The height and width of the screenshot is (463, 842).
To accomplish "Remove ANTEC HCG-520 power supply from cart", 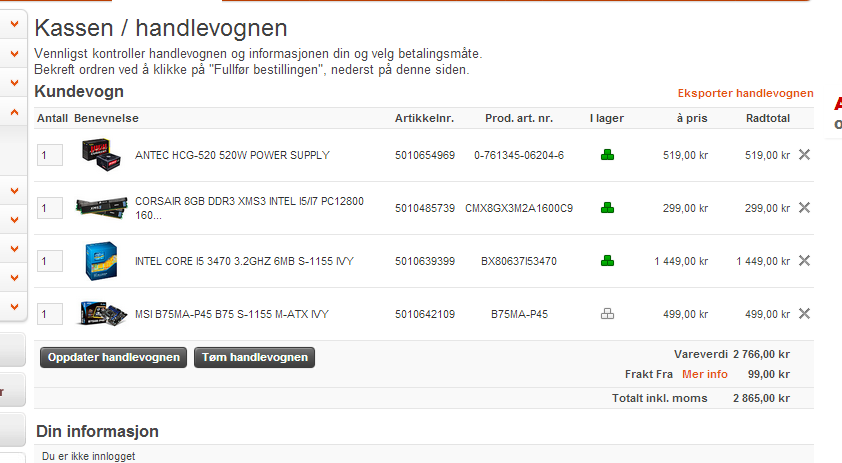I will click(x=804, y=155).
